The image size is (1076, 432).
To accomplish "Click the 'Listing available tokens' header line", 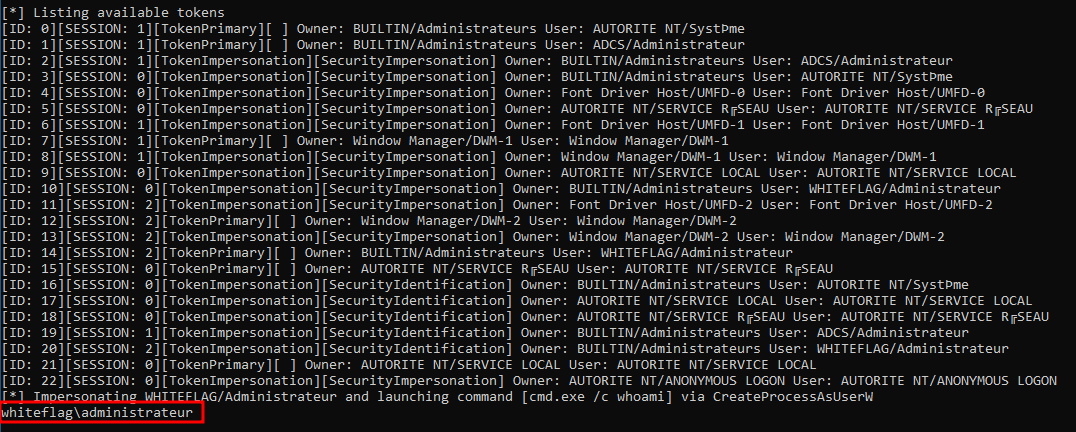I will 120,12.
